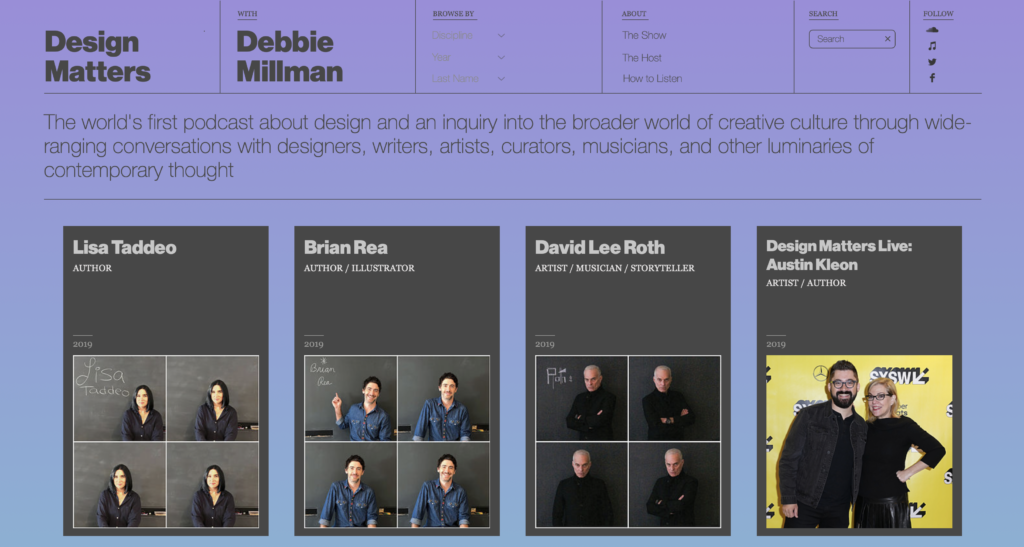Image resolution: width=1024 pixels, height=547 pixels.
Task: Click the BROWSE BY label
Action: click(x=453, y=14)
